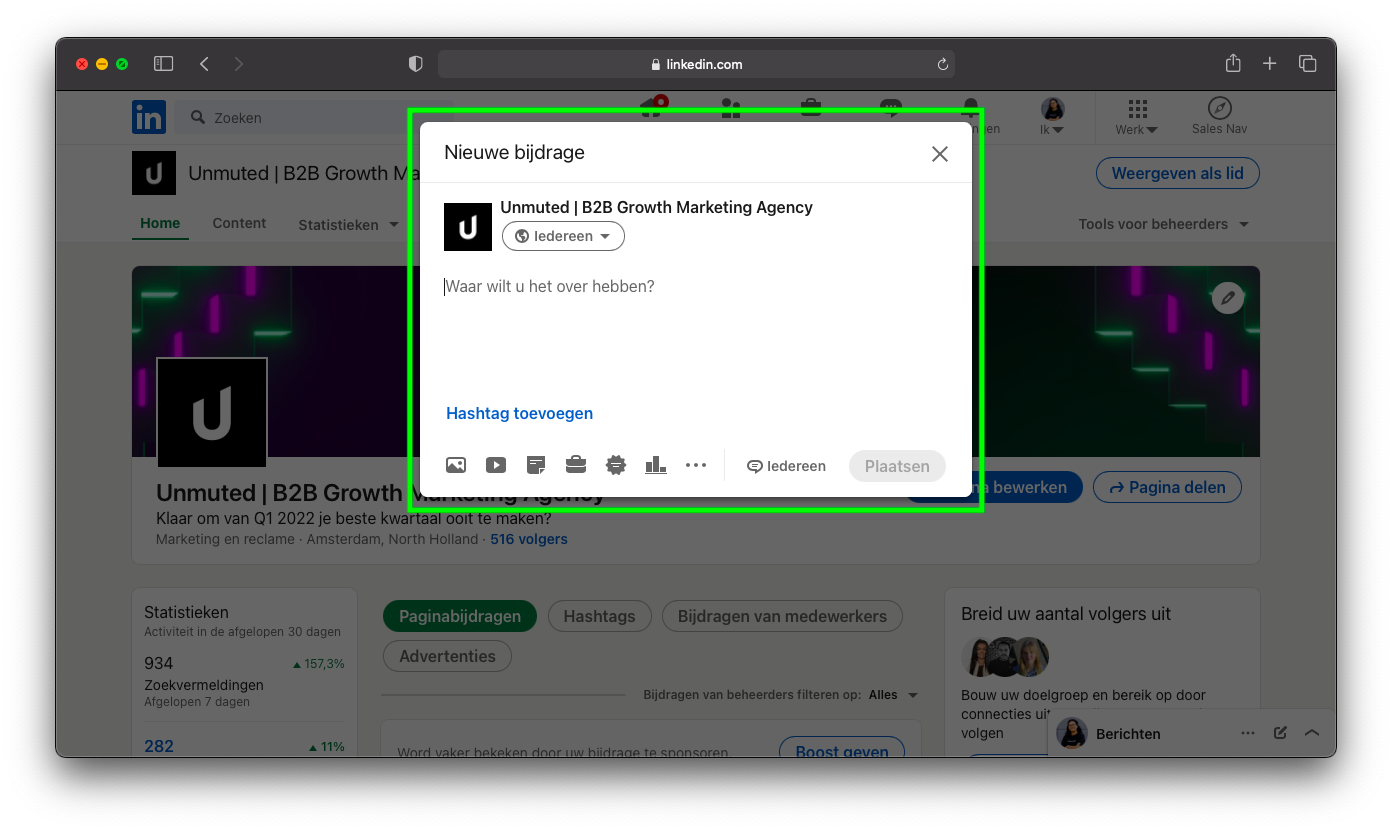Click the 516 volgers link
Screen dimensions: 1392x831
(529, 539)
